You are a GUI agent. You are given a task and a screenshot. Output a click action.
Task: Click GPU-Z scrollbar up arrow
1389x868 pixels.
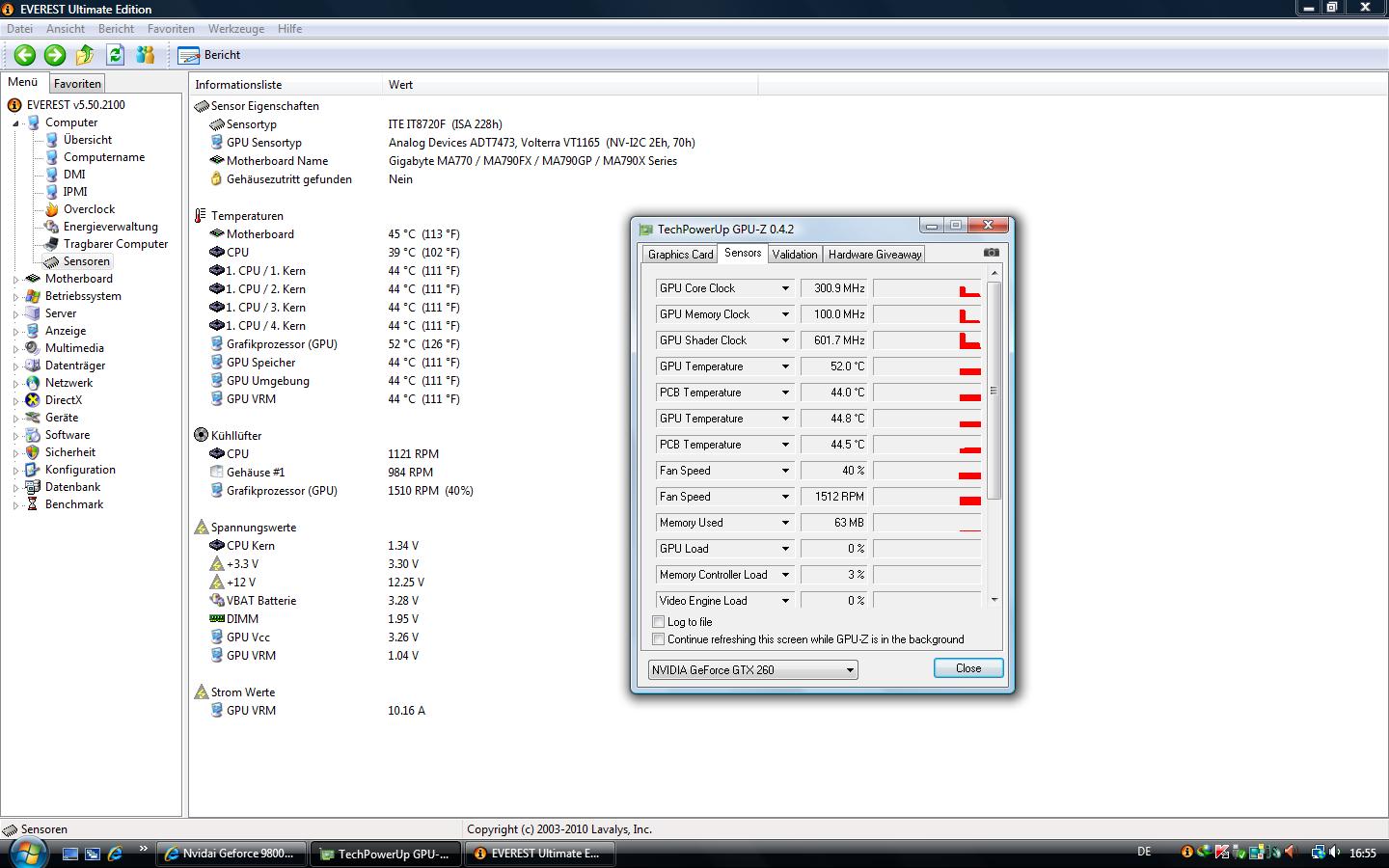[x=994, y=274]
